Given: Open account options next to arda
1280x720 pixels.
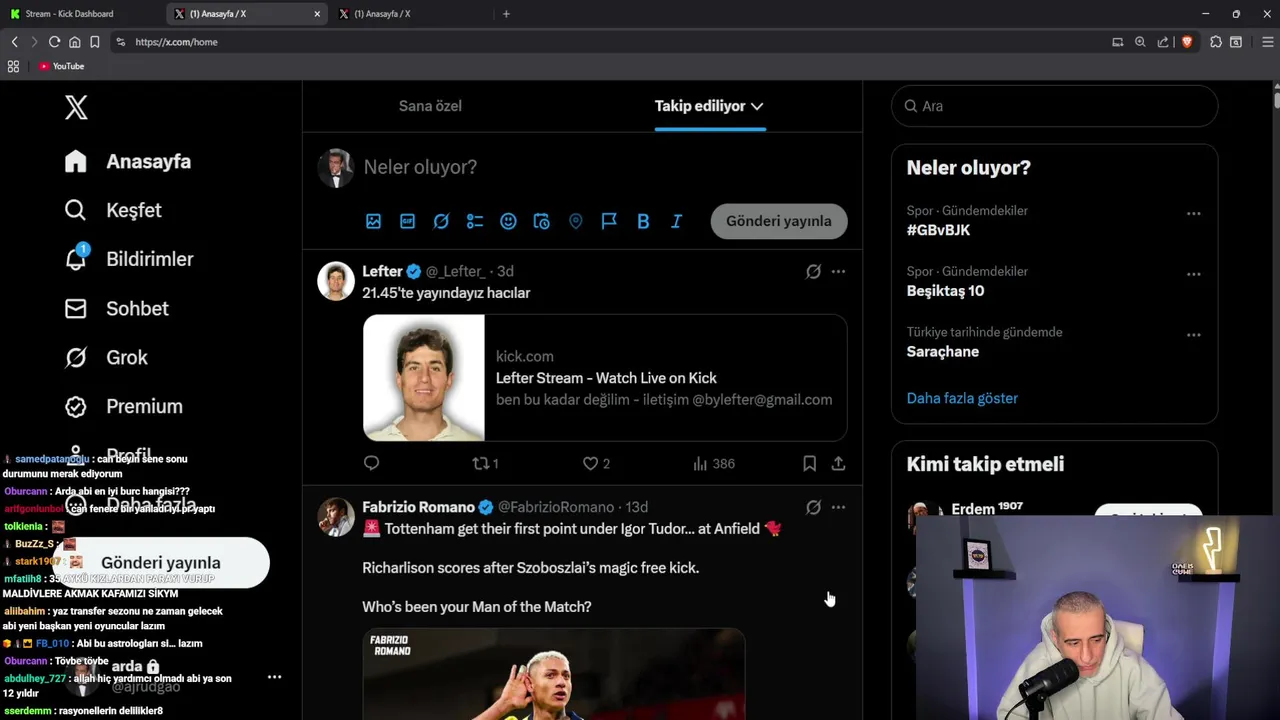Looking at the screenshot, I should point(274,677).
